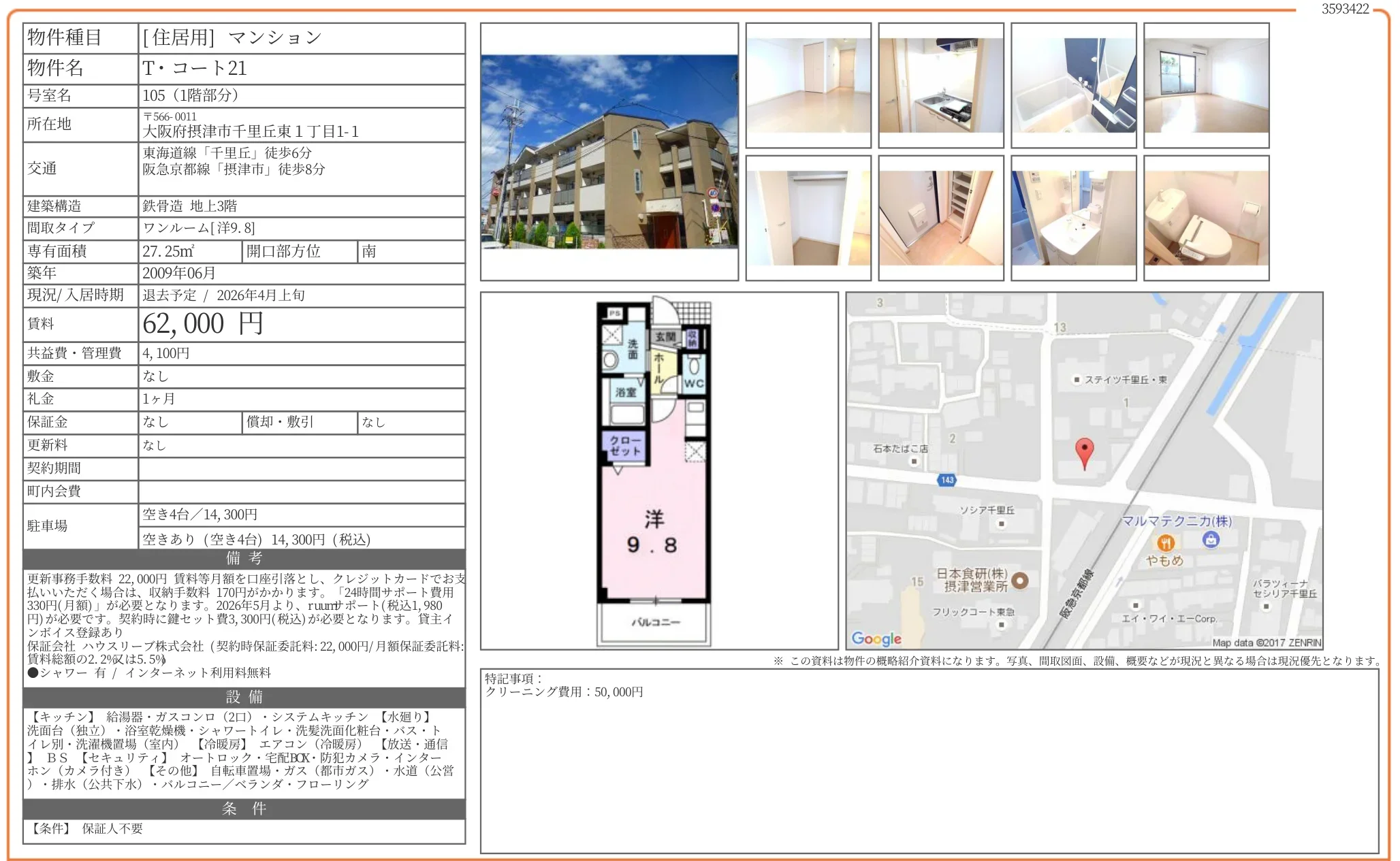Click the Google logo on map
Image resolution: width=1400 pixels, height=861 pixels.
876,638
